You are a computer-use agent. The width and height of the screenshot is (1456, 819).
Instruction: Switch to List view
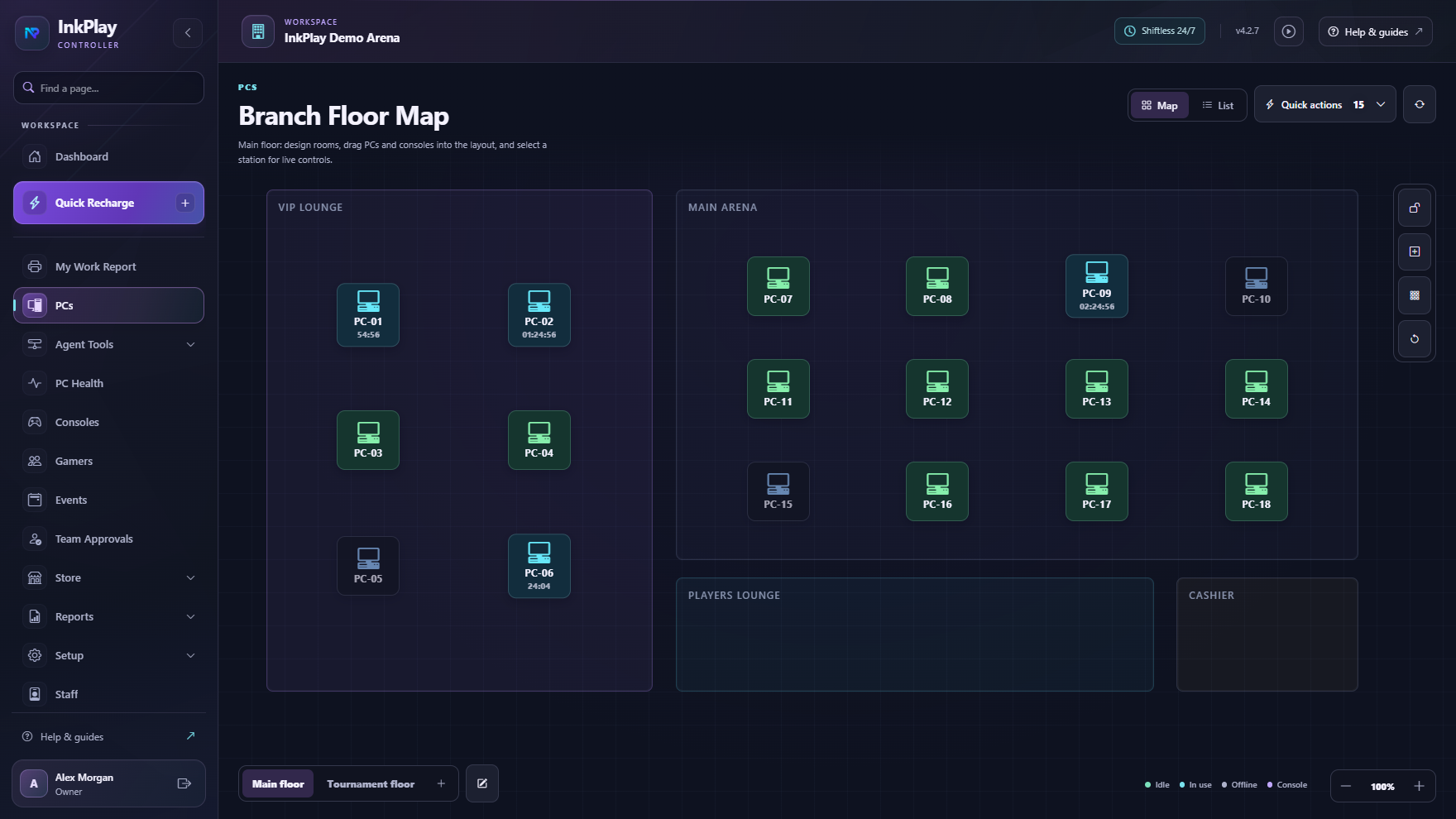(1218, 105)
